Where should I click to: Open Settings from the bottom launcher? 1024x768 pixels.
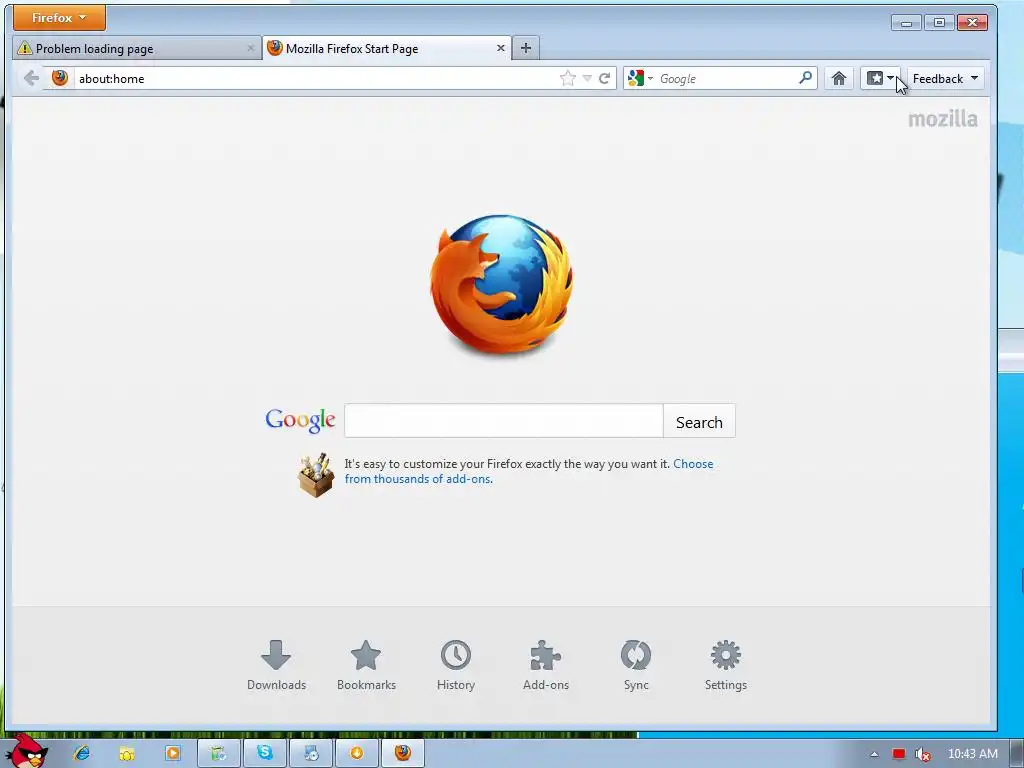pos(726,665)
